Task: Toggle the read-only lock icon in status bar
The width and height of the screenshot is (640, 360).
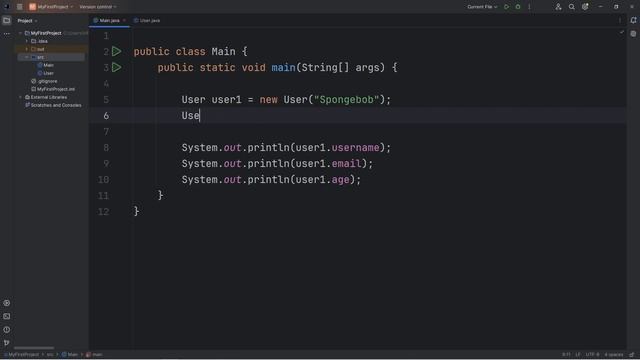Action: [632, 355]
